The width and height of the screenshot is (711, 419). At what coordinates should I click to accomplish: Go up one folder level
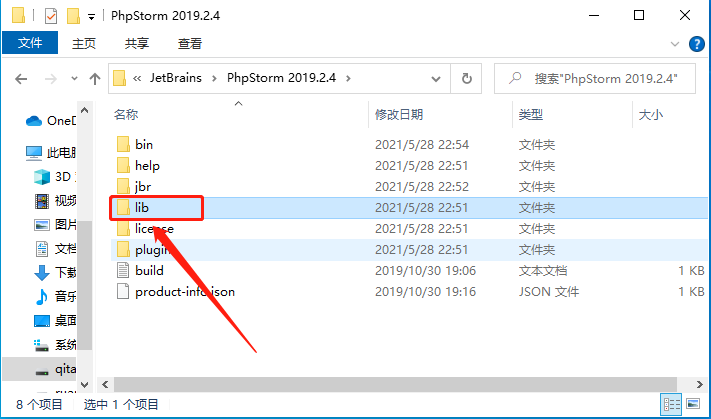[94, 79]
